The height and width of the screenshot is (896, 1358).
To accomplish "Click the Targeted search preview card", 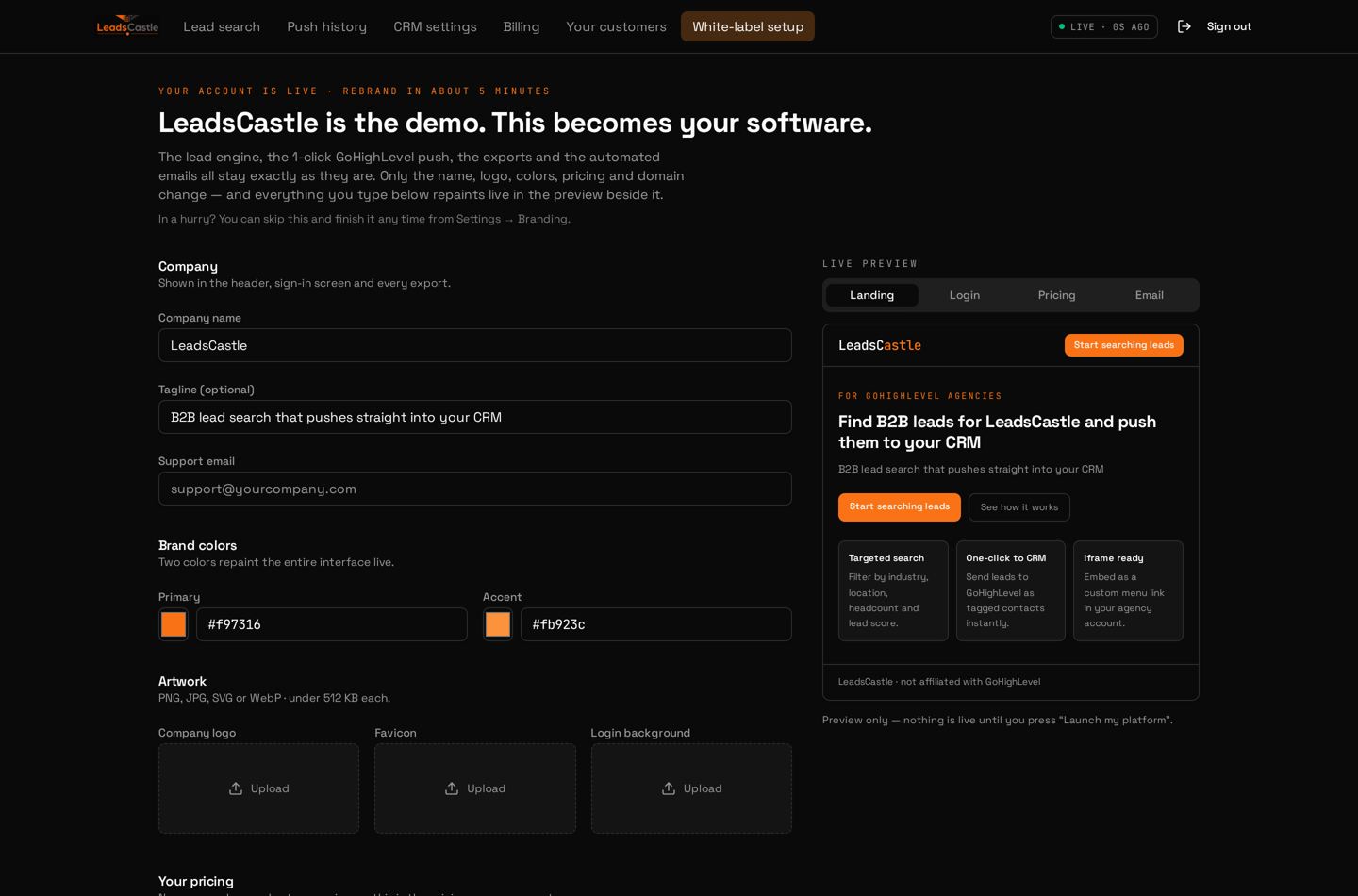I will coord(893,591).
